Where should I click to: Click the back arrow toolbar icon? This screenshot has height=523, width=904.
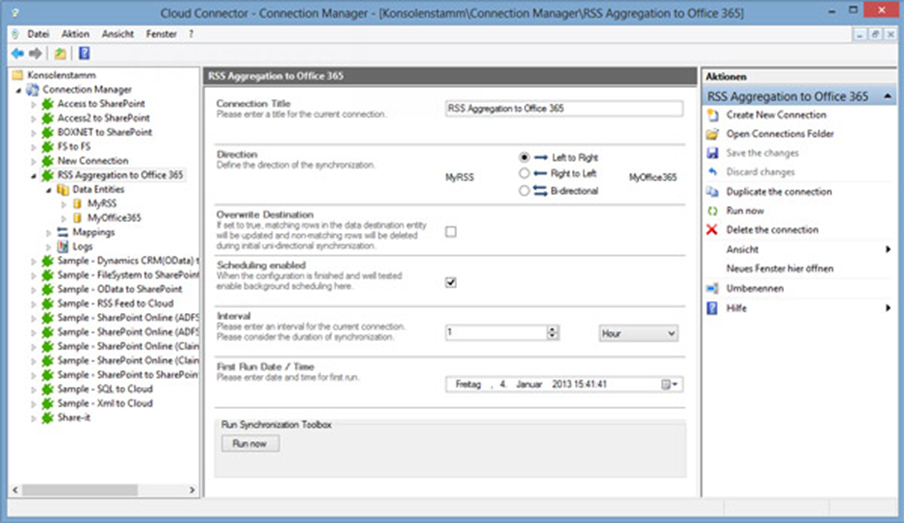point(17,53)
